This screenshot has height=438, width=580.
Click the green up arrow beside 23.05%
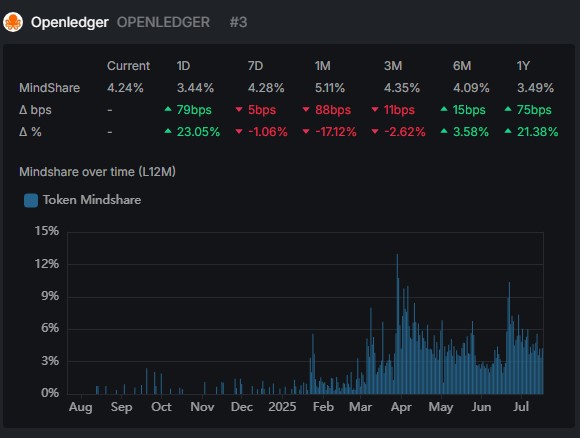click(168, 131)
